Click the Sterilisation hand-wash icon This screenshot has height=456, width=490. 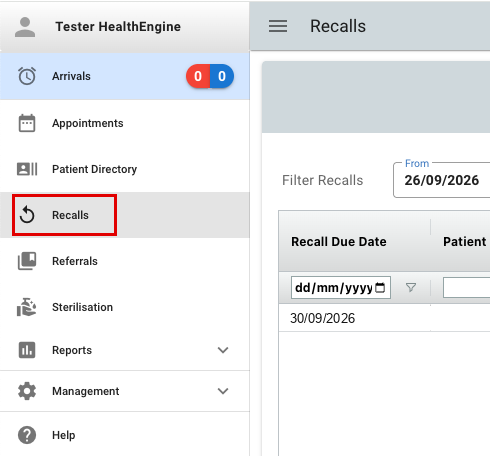27,307
